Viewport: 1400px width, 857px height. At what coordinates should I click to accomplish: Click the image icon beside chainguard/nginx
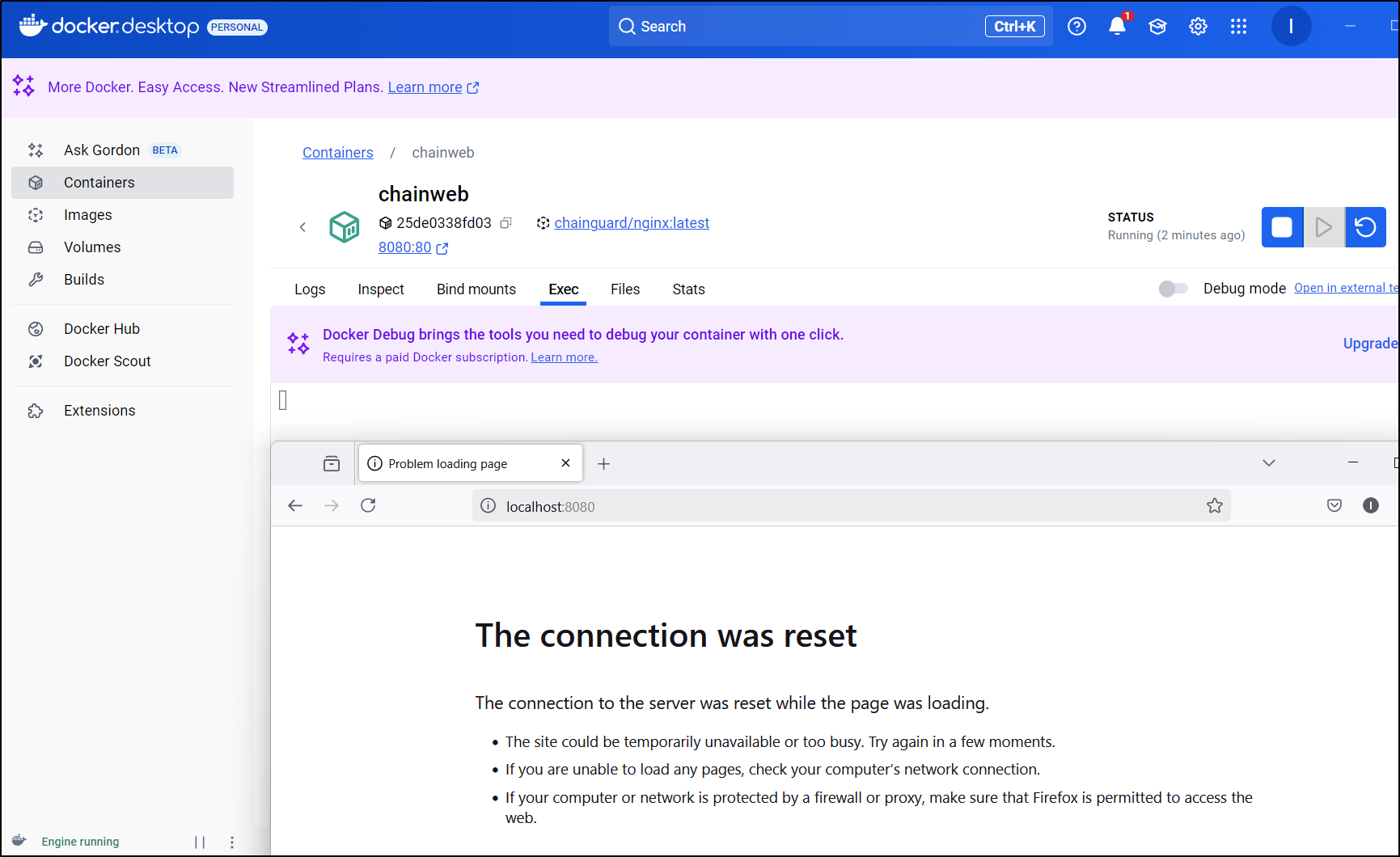tap(544, 223)
